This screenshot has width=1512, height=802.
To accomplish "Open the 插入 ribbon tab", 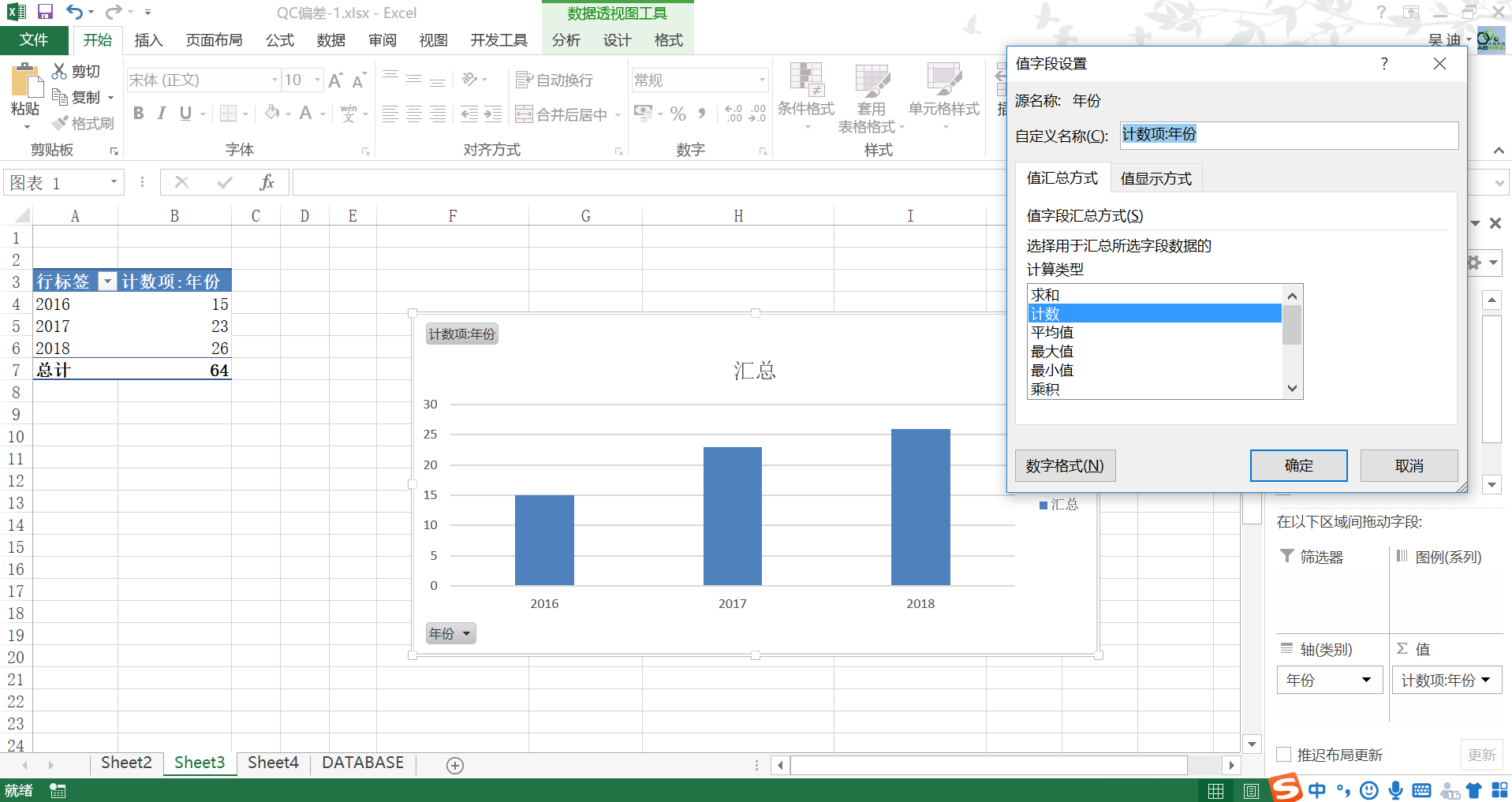I will (148, 40).
